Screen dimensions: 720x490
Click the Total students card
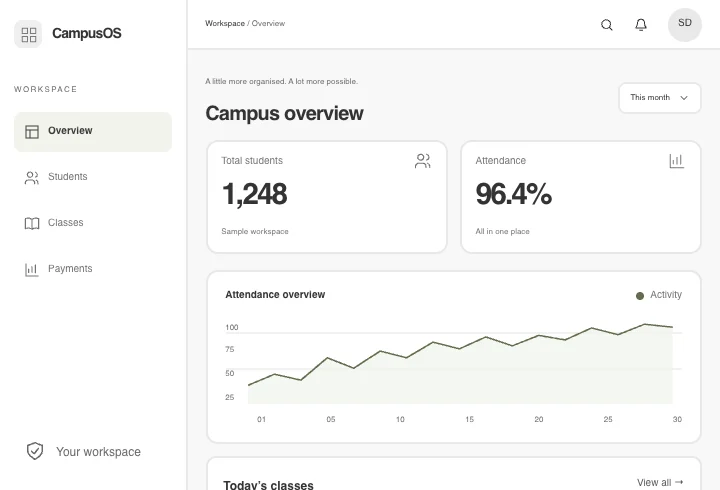(327, 197)
